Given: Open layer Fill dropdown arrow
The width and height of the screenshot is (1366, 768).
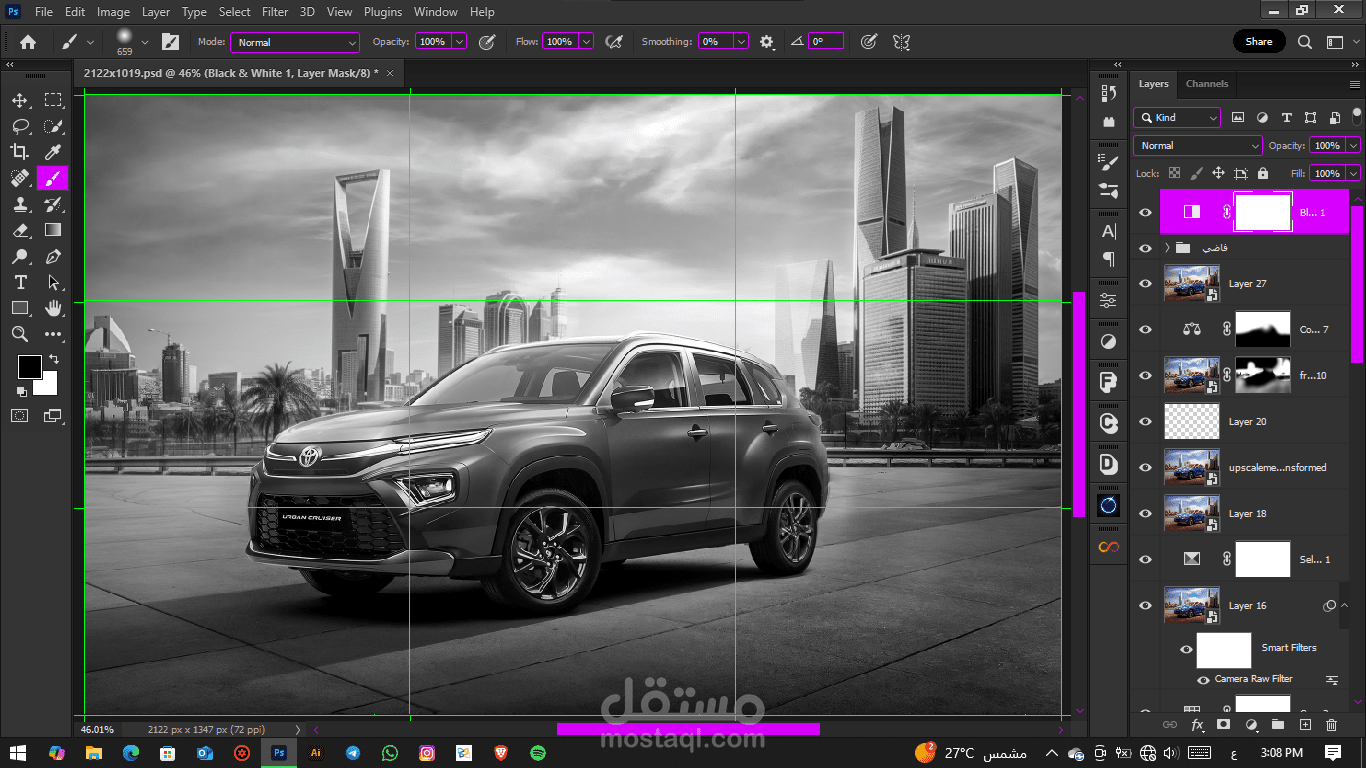Looking at the screenshot, I should coord(1353,173).
